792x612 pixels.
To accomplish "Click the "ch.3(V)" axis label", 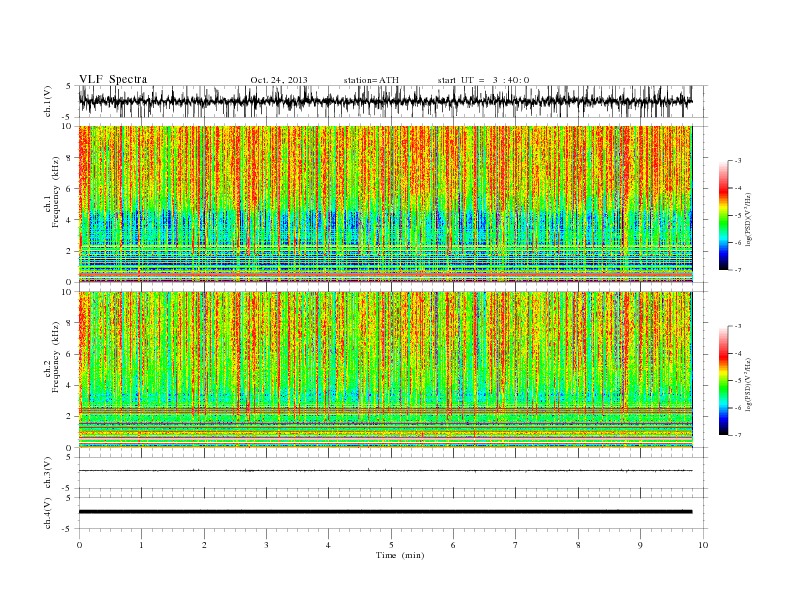I will coord(48,473).
